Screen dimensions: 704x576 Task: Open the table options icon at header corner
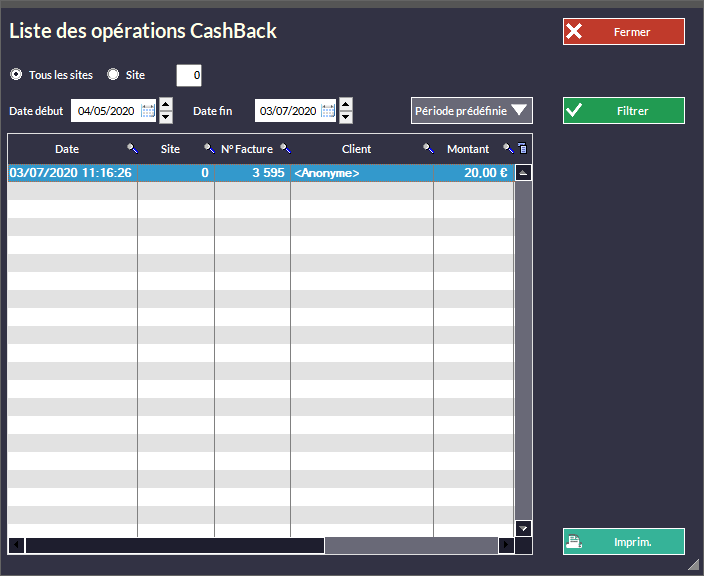pyautogui.click(x=521, y=149)
